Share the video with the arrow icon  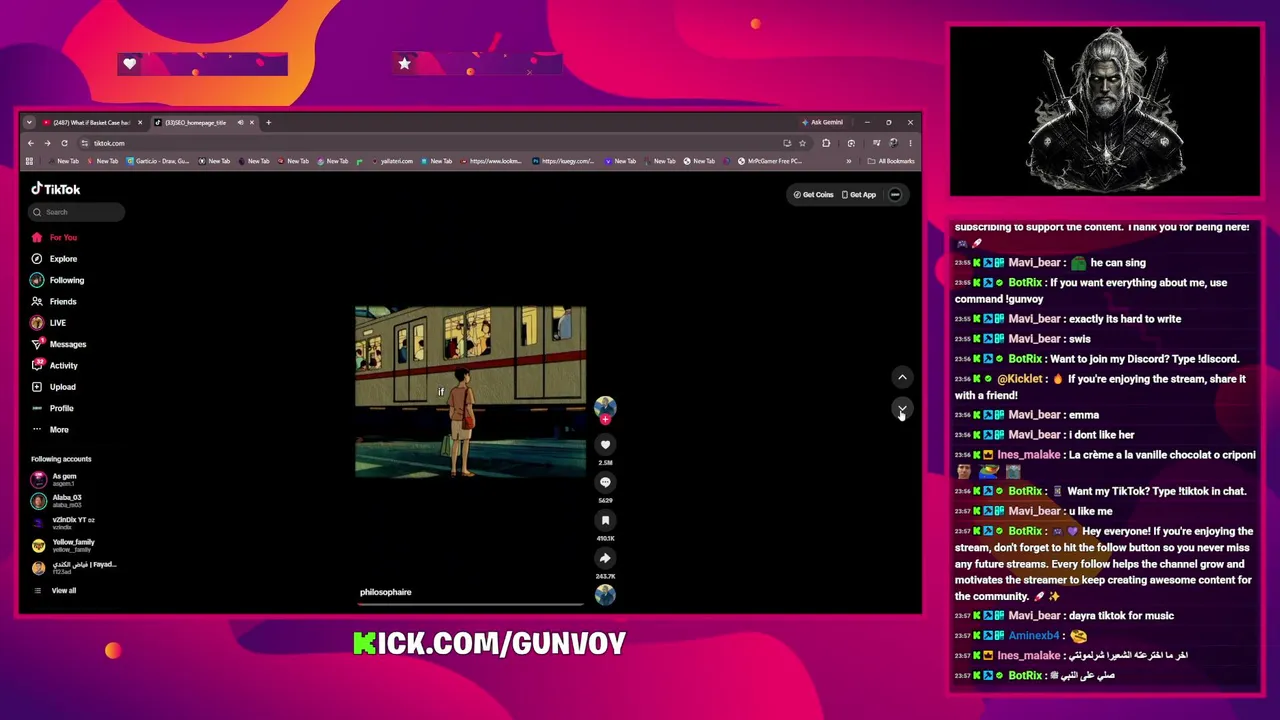(605, 558)
